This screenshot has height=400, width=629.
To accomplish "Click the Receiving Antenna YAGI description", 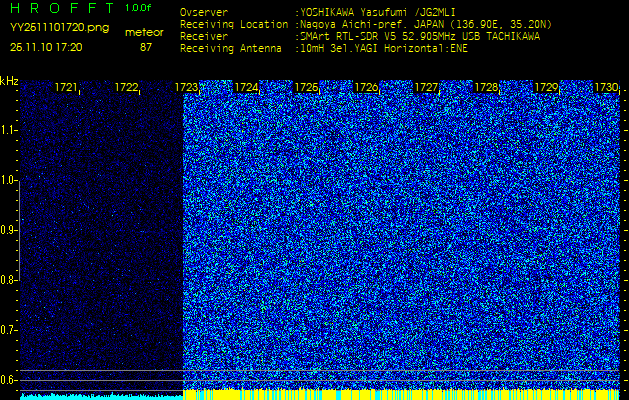I will point(385,47).
